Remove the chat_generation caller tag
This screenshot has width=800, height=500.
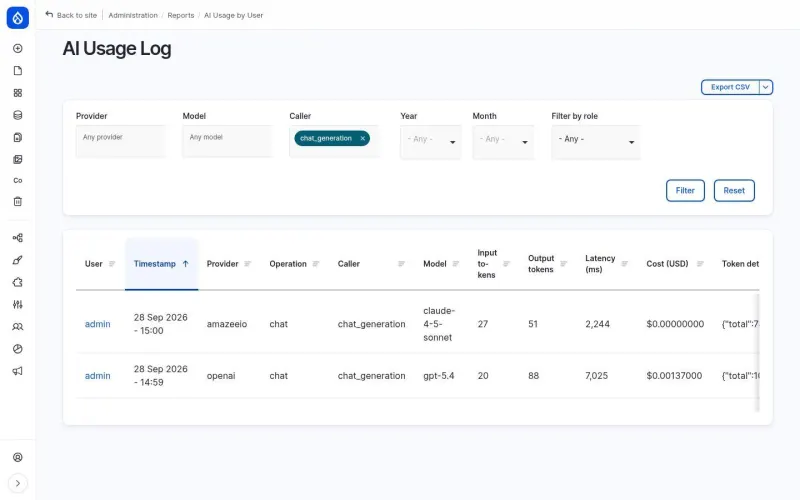coord(363,138)
